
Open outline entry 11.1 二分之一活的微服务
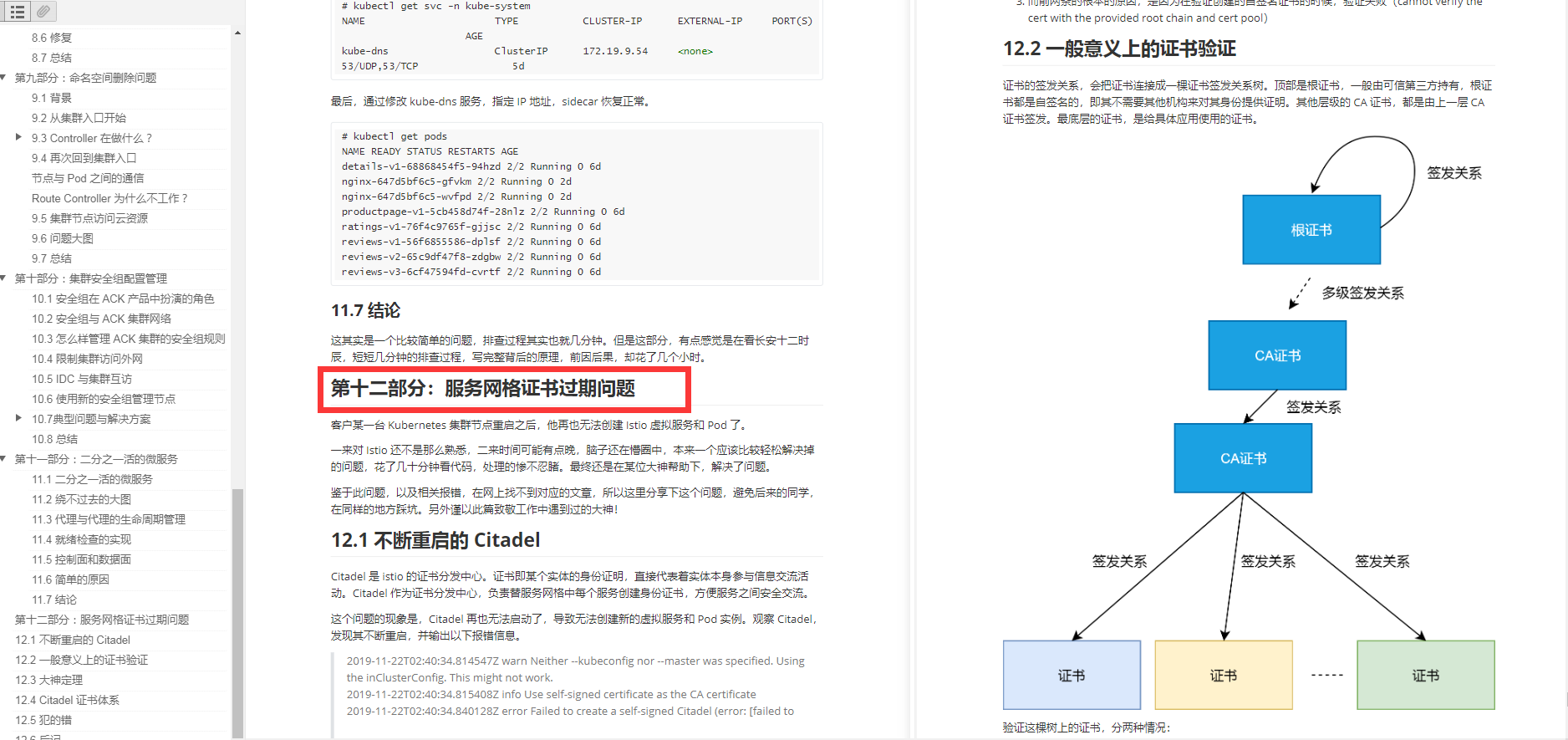pos(92,479)
